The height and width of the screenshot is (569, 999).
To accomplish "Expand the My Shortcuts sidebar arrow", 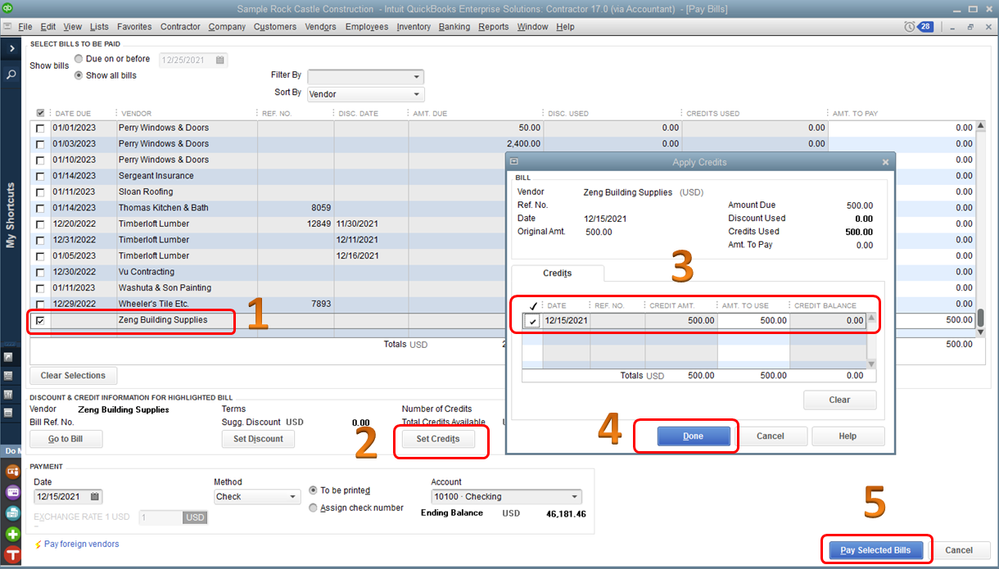I will pyautogui.click(x=11, y=48).
